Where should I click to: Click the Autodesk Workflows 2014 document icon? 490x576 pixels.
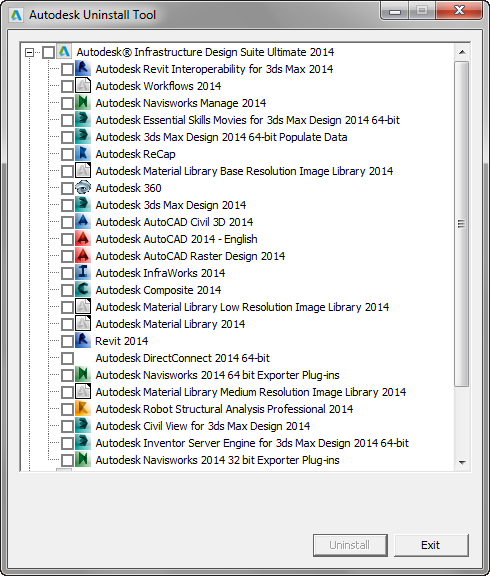pyautogui.click(x=83, y=85)
